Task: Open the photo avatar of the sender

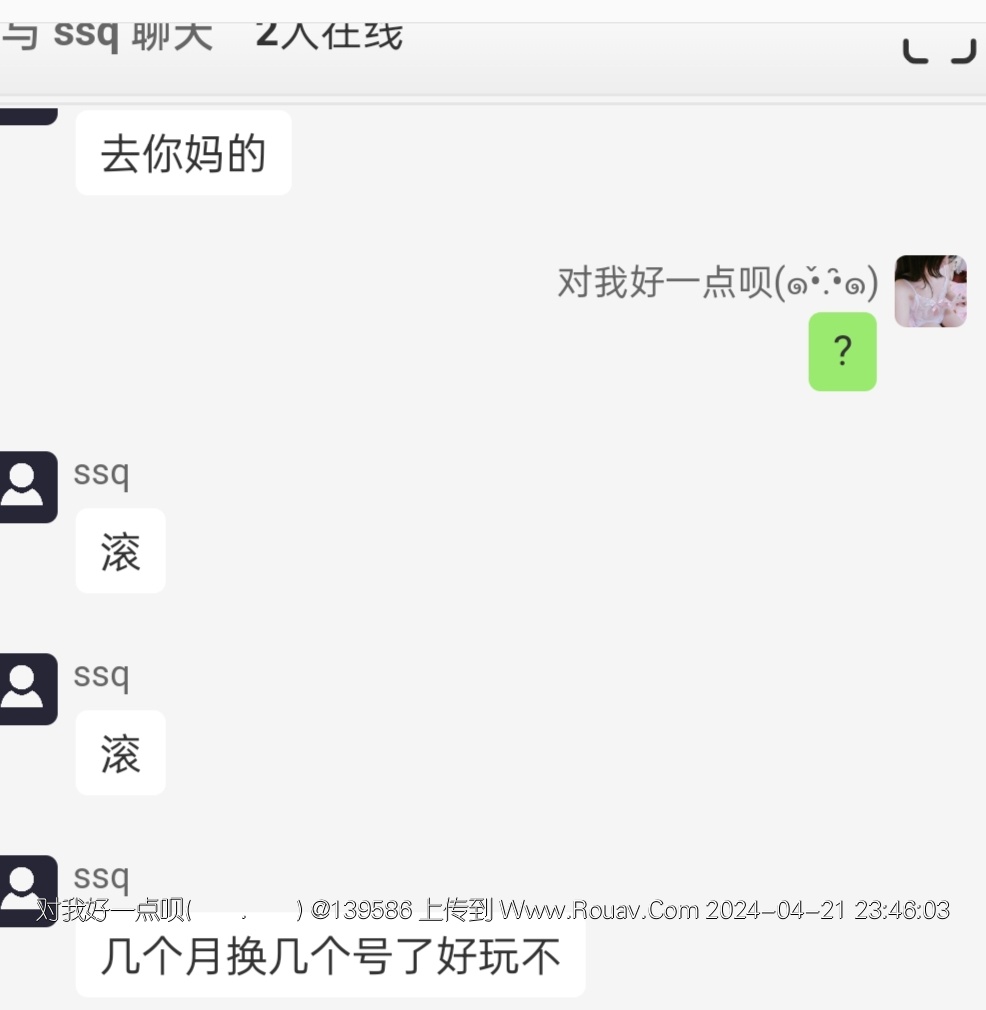Action: pos(931,291)
